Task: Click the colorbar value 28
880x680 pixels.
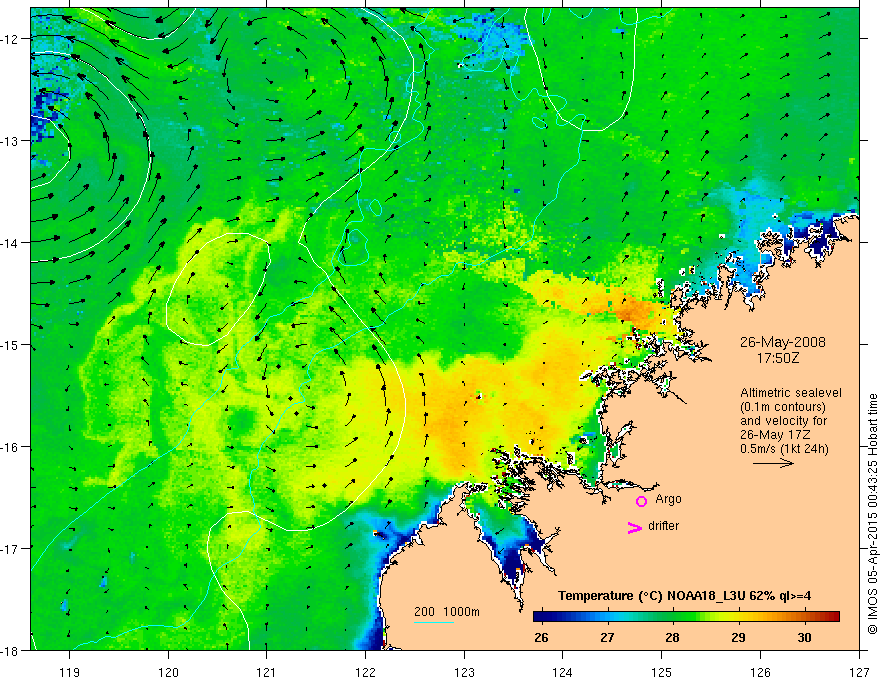Action: point(672,637)
